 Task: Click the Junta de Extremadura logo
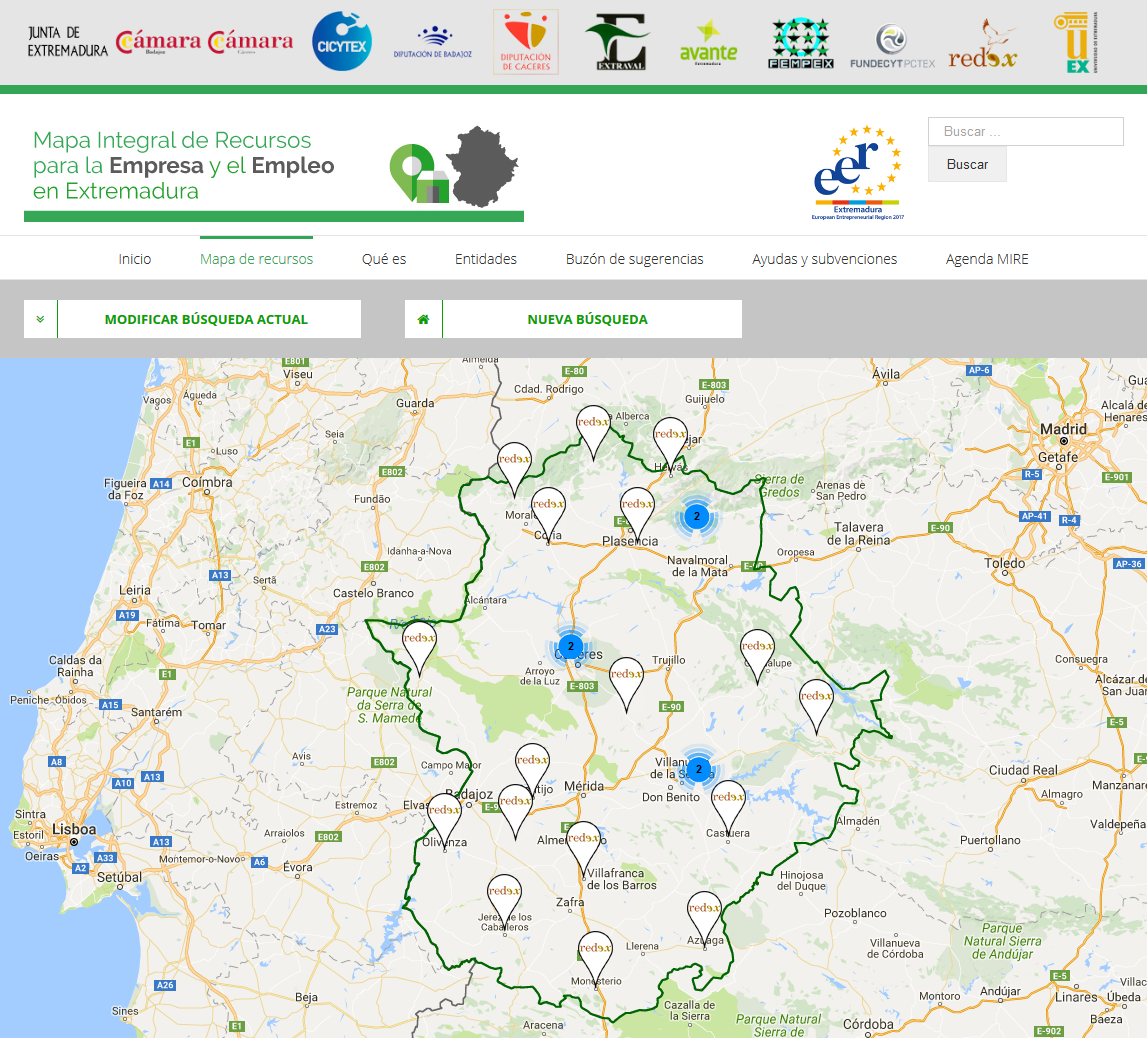tap(67, 42)
